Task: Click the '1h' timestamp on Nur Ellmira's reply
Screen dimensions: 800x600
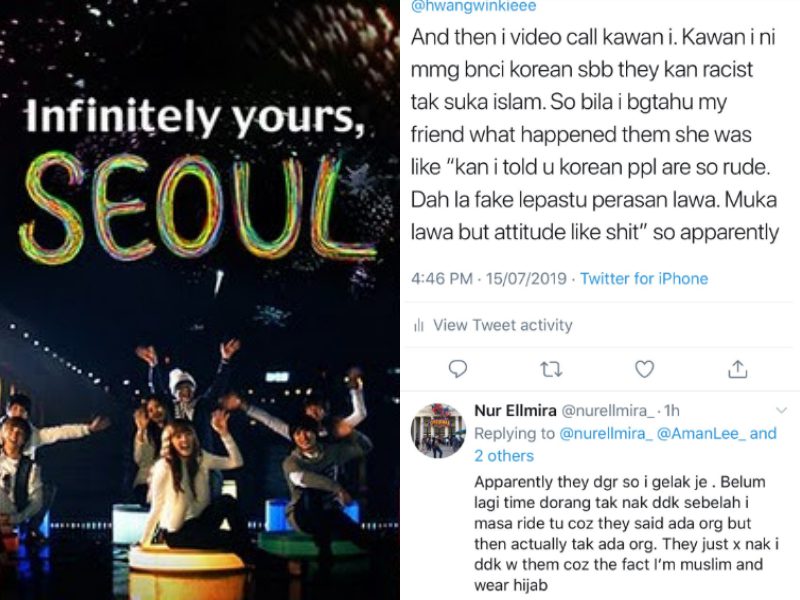Action: pos(672,412)
